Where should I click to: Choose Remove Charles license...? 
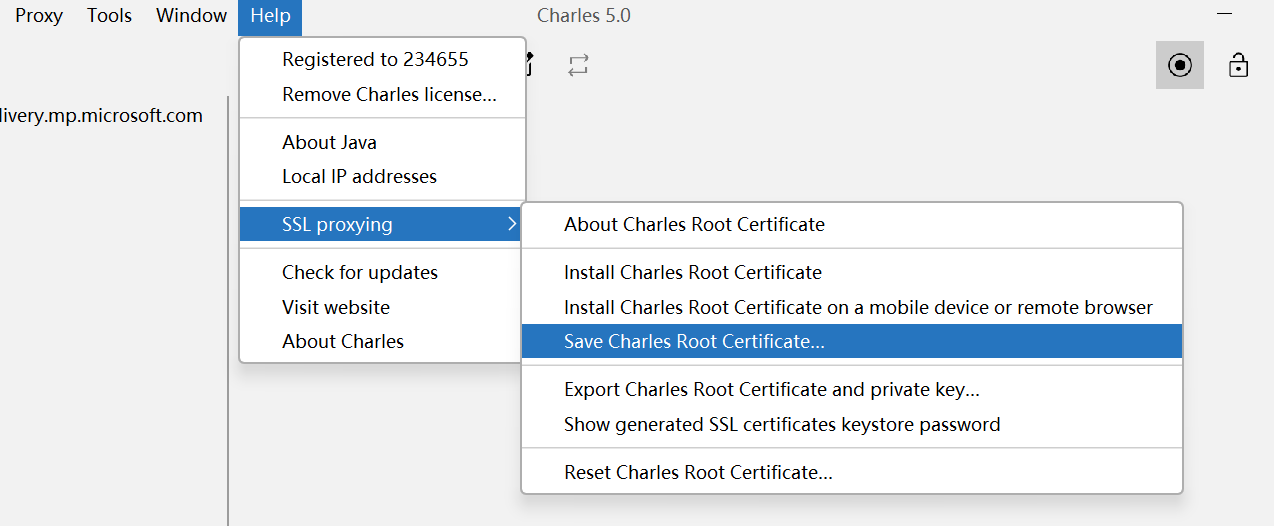point(383,95)
